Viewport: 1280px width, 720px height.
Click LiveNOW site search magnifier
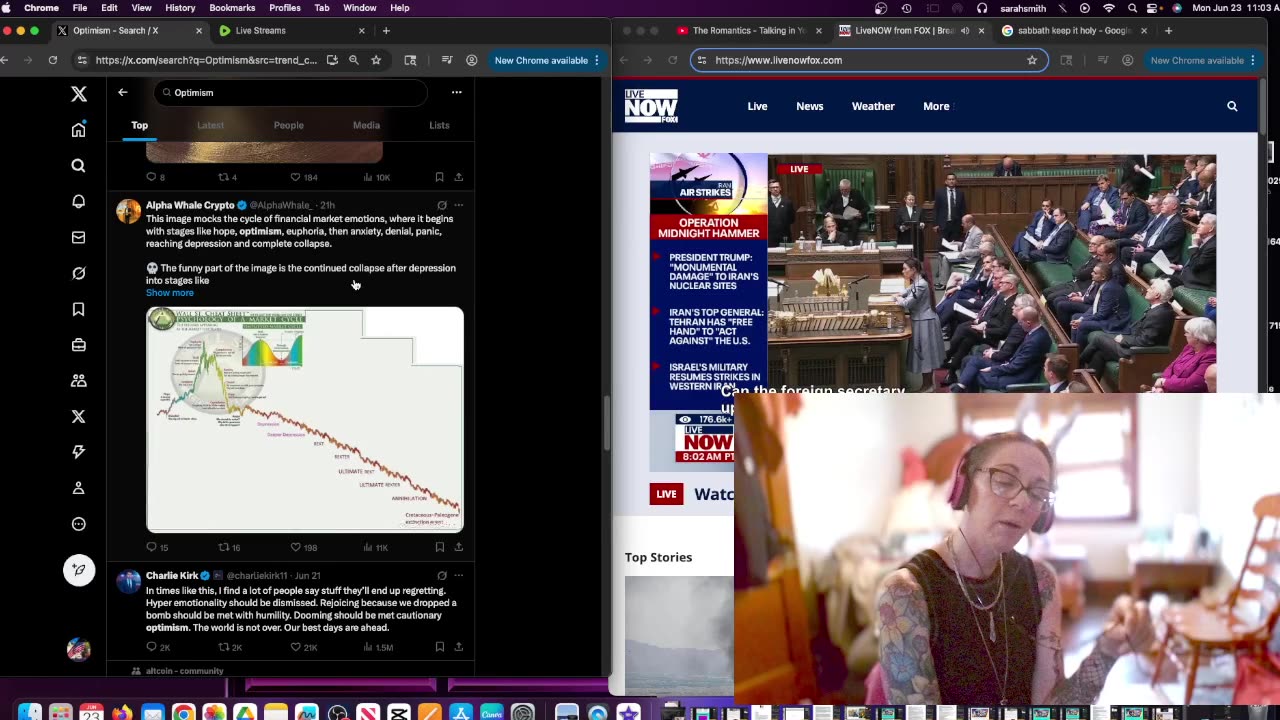pyautogui.click(x=1232, y=106)
